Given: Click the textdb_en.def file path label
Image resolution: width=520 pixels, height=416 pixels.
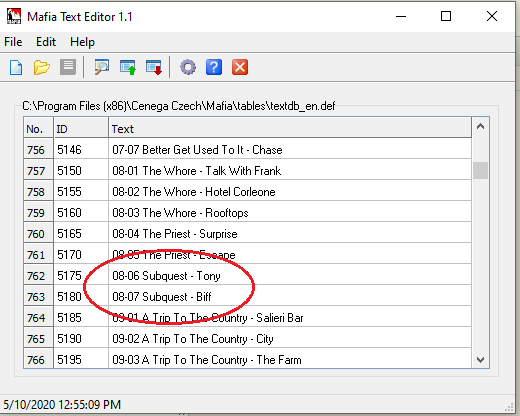Looking at the screenshot, I should click(179, 106).
